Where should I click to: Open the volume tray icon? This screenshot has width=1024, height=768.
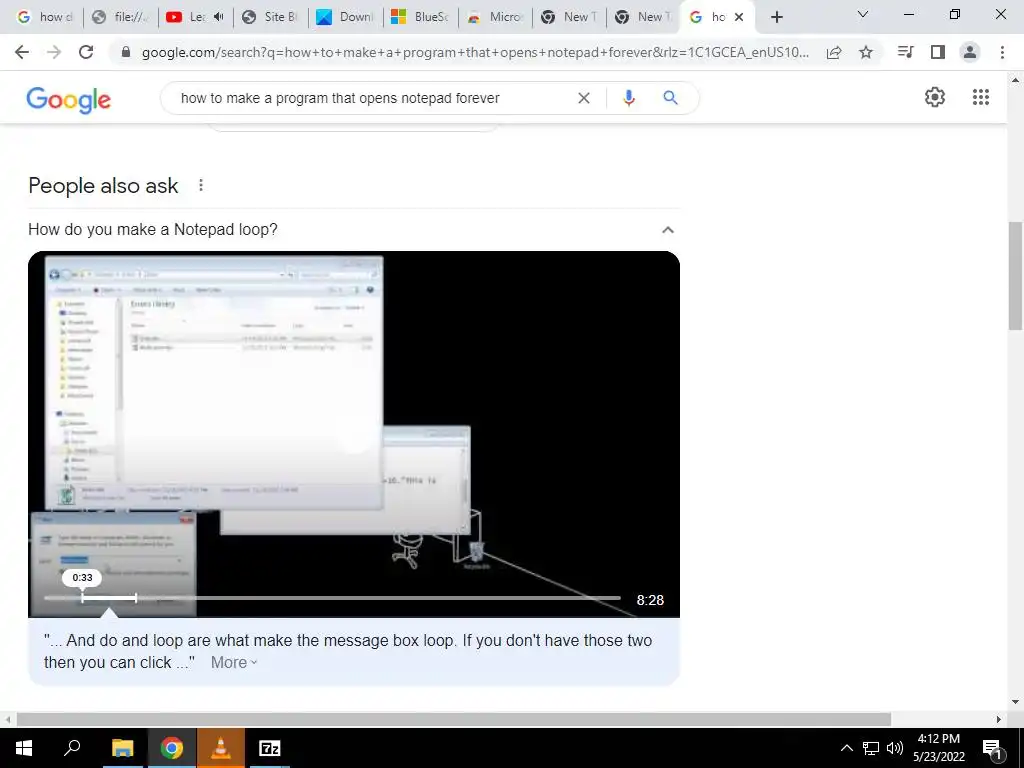click(894, 748)
